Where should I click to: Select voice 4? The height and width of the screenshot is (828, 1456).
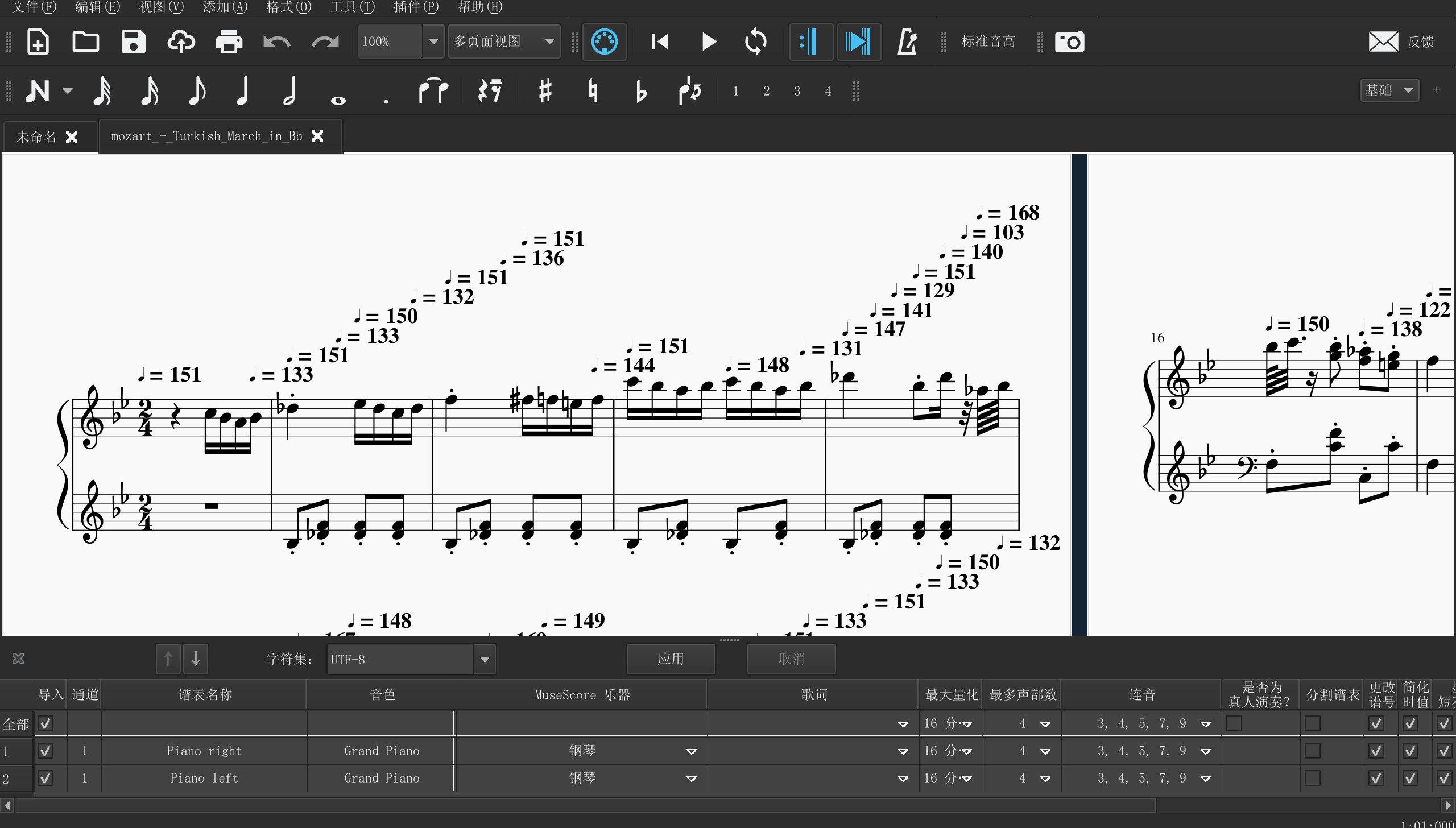(828, 91)
